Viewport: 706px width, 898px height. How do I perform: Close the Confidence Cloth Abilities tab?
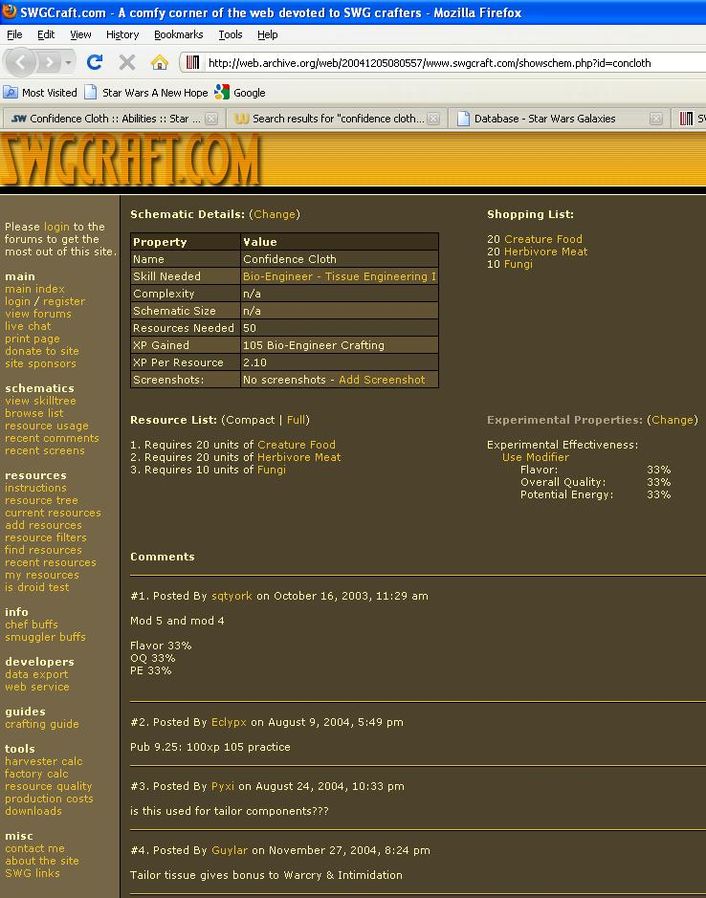(x=211, y=118)
